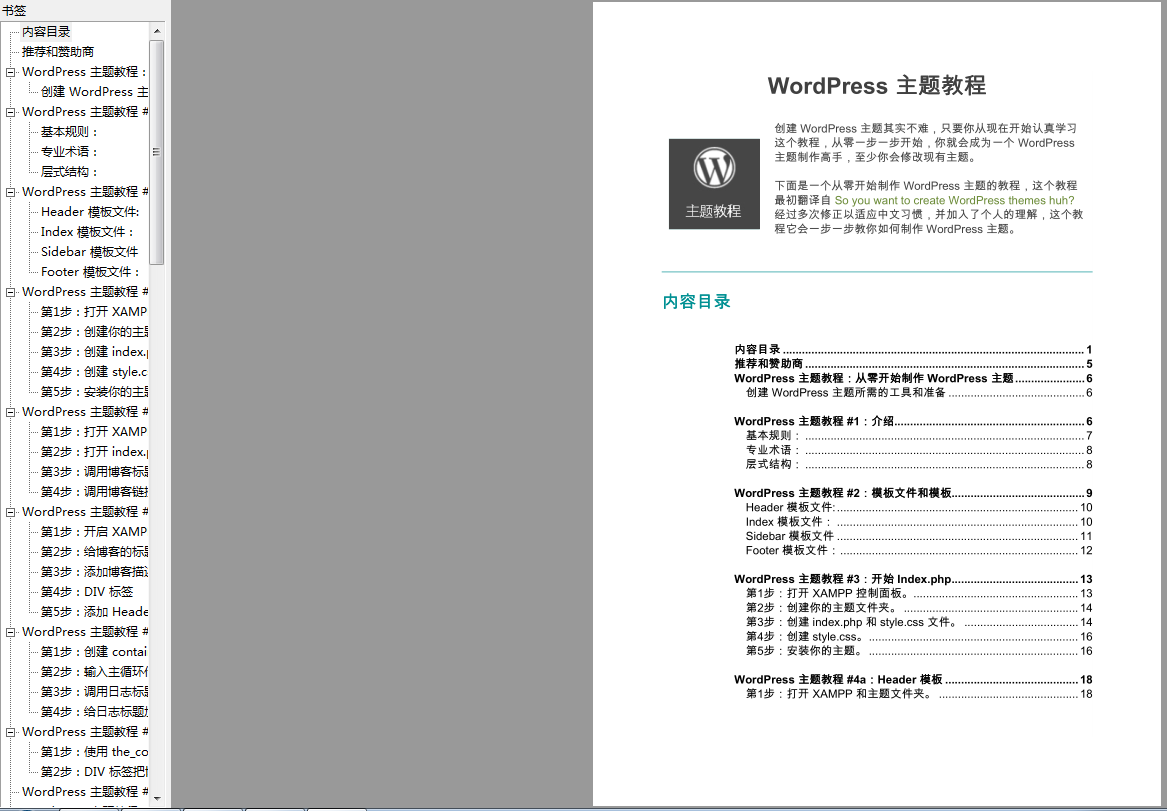Collapse the bookmark group containing 基本规则：
Image resolution: width=1167 pixels, height=811 pixels.
[10, 112]
